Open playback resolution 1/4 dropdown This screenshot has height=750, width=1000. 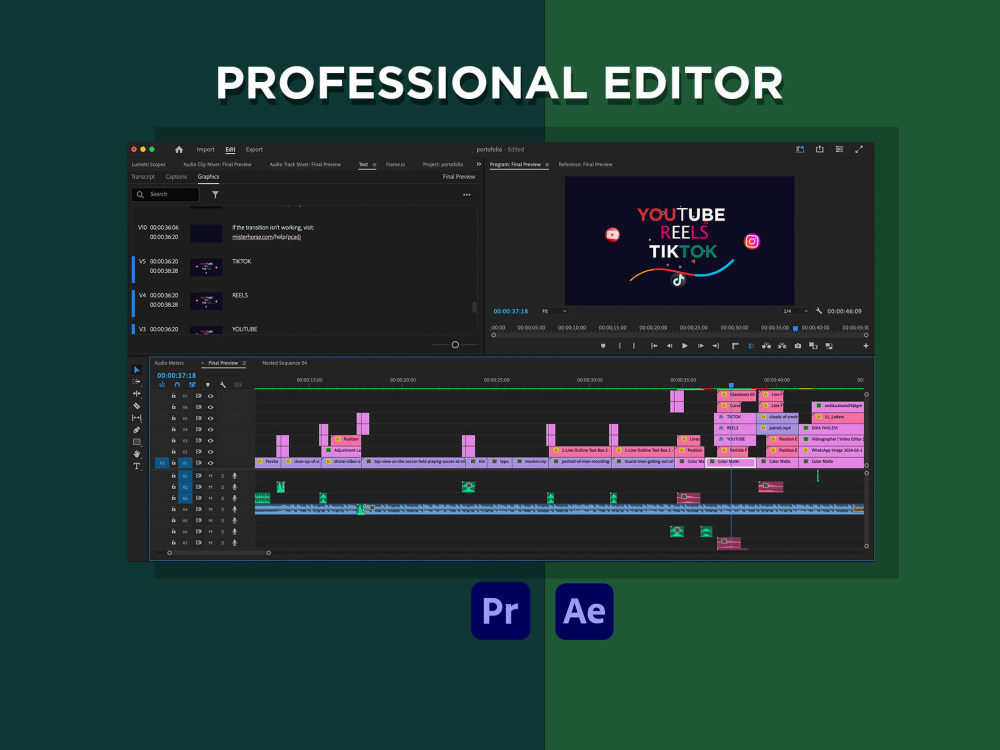point(795,311)
